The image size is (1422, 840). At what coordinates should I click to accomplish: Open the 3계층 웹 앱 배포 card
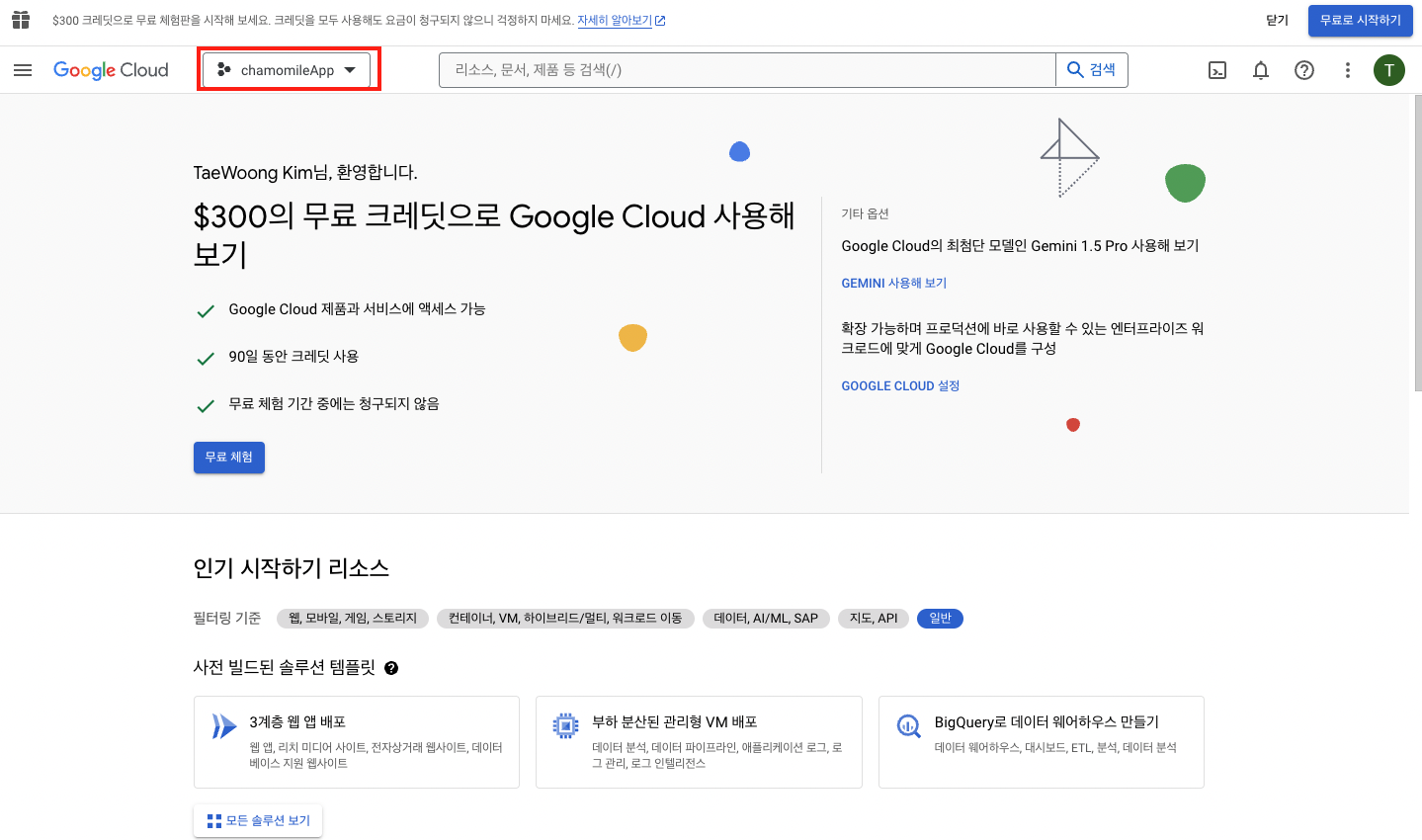(x=357, y=742)
